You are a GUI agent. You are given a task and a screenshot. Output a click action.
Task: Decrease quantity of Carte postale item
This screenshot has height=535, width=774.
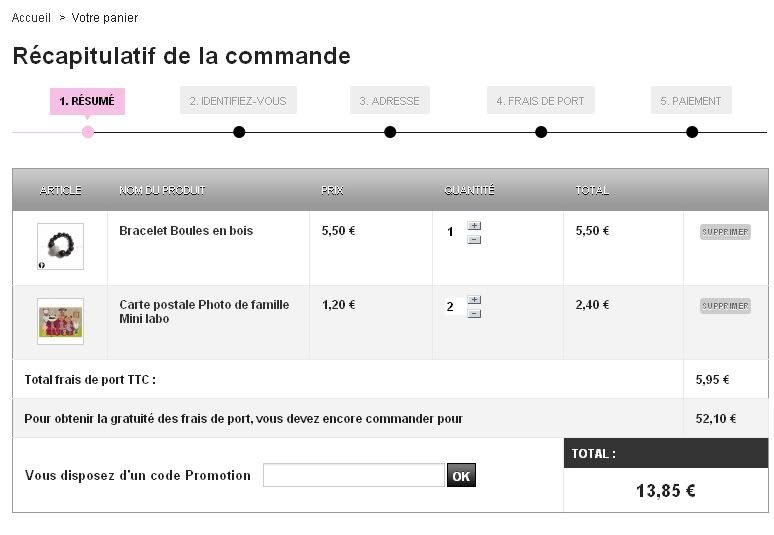(x=474, y=313)
